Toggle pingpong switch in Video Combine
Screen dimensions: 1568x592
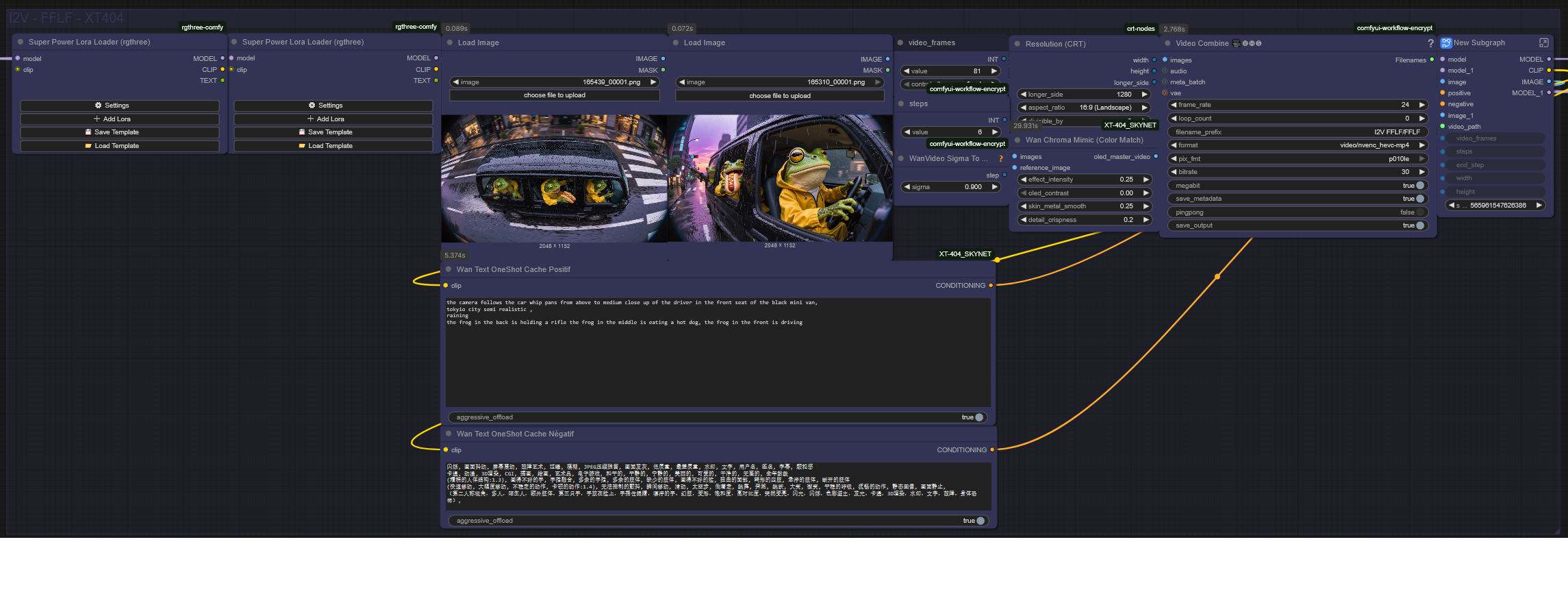[x=1420, y=212]
